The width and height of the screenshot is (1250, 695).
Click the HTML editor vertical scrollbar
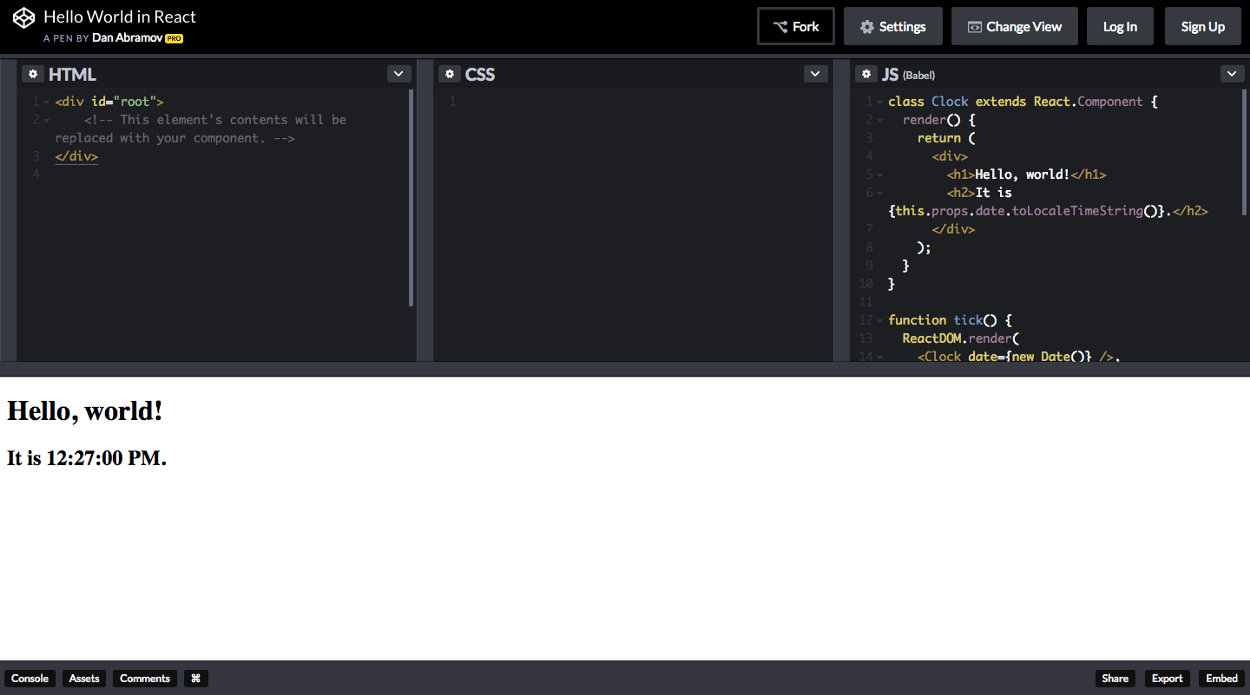coord(411,198)
